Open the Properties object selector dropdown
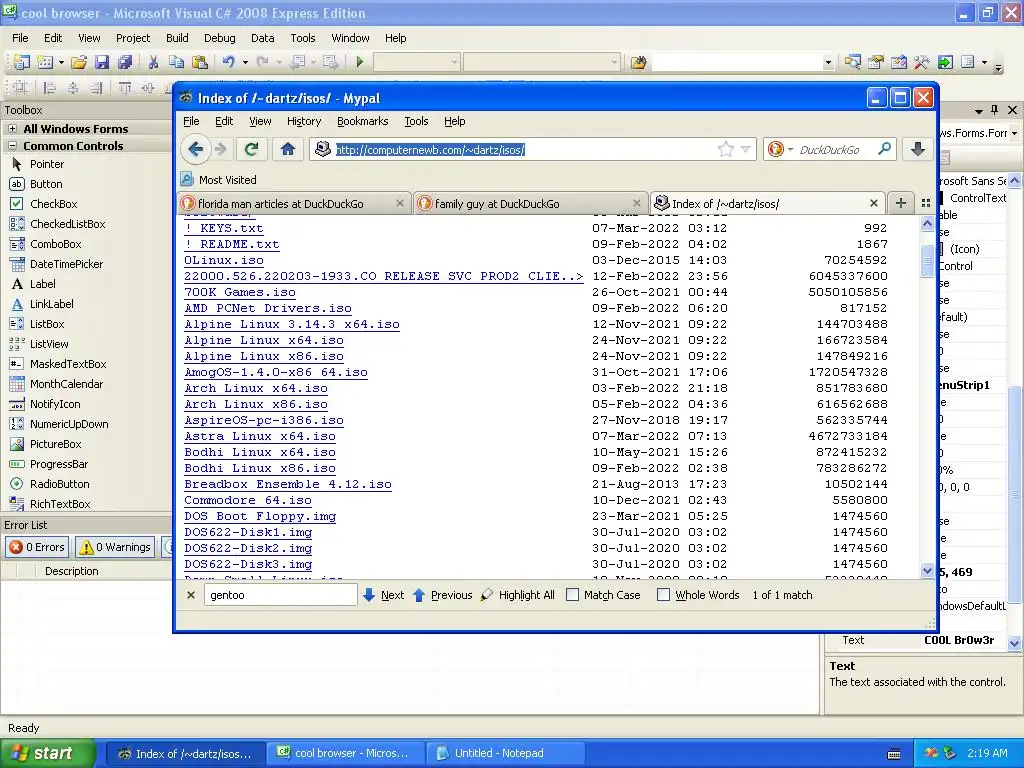The height and width of the screenshot is (768, 1024). [x=1014, y=133]
